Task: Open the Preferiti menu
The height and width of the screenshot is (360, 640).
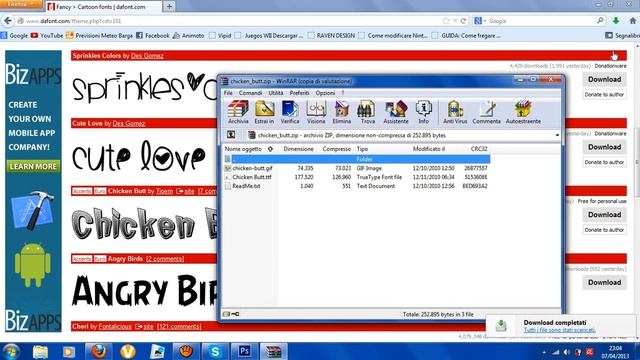Action: pyautogui.click(x=299, y=93)
